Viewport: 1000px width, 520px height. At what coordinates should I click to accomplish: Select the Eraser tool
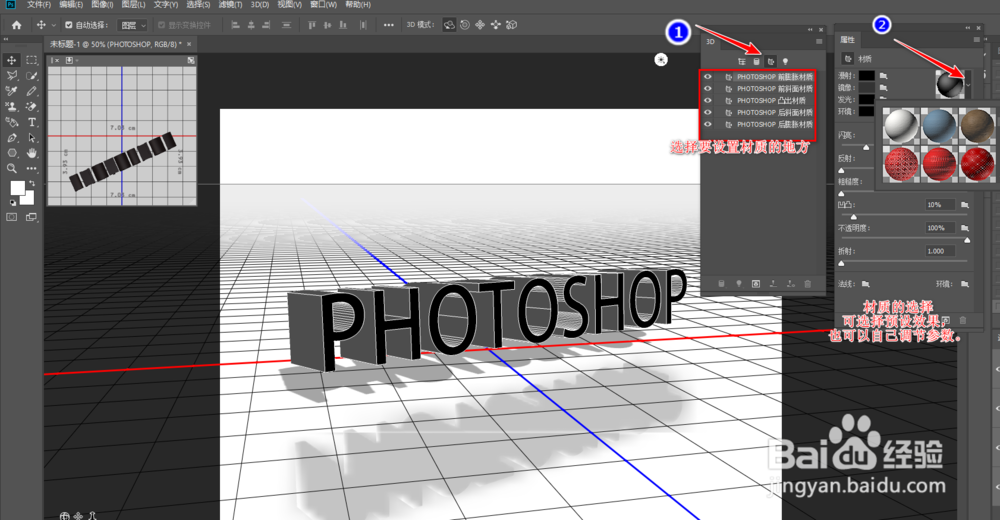[x=31, y=107]
